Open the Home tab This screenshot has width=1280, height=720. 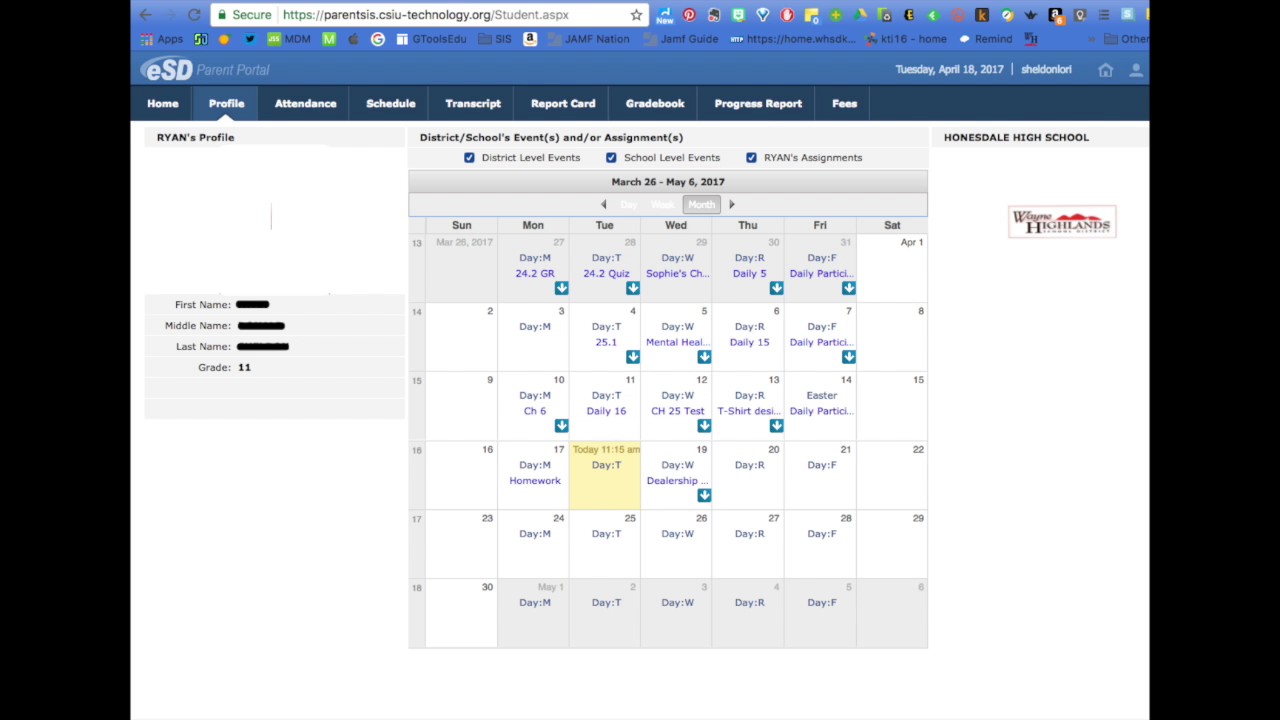tap(163, 104)
